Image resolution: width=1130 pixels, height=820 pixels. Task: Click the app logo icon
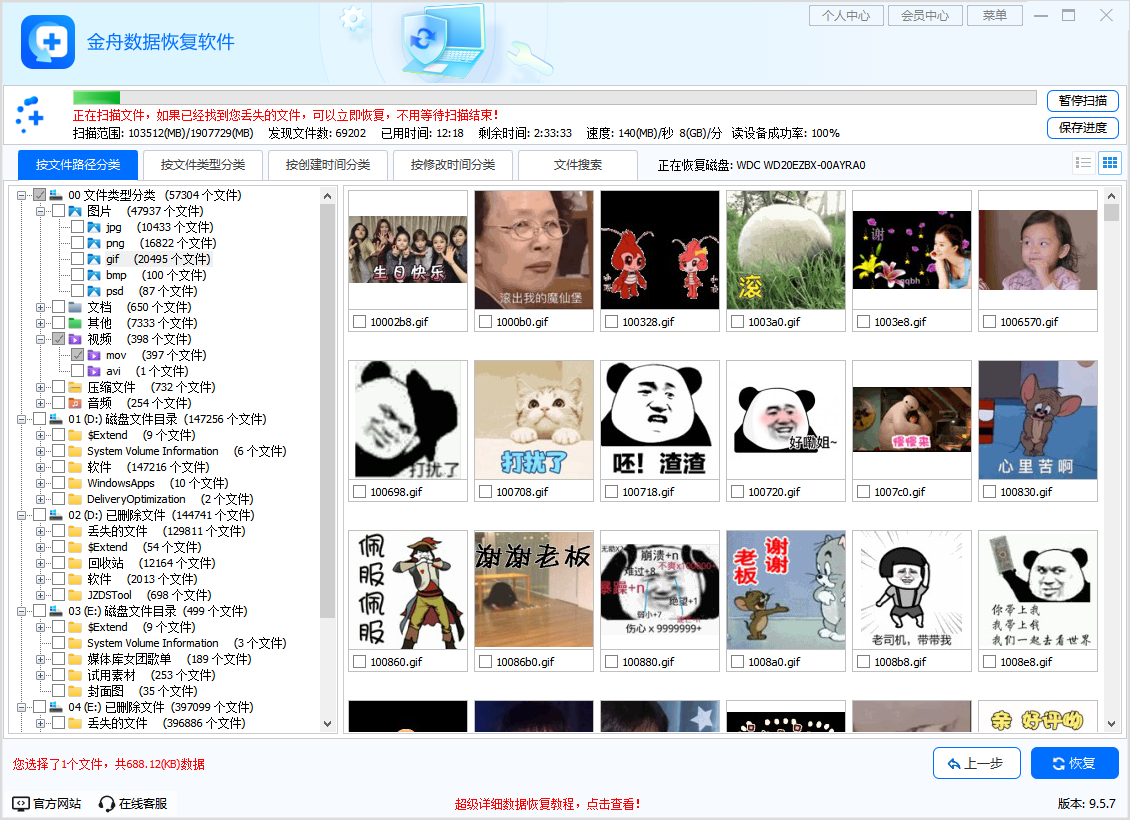(x=48, y=42)
